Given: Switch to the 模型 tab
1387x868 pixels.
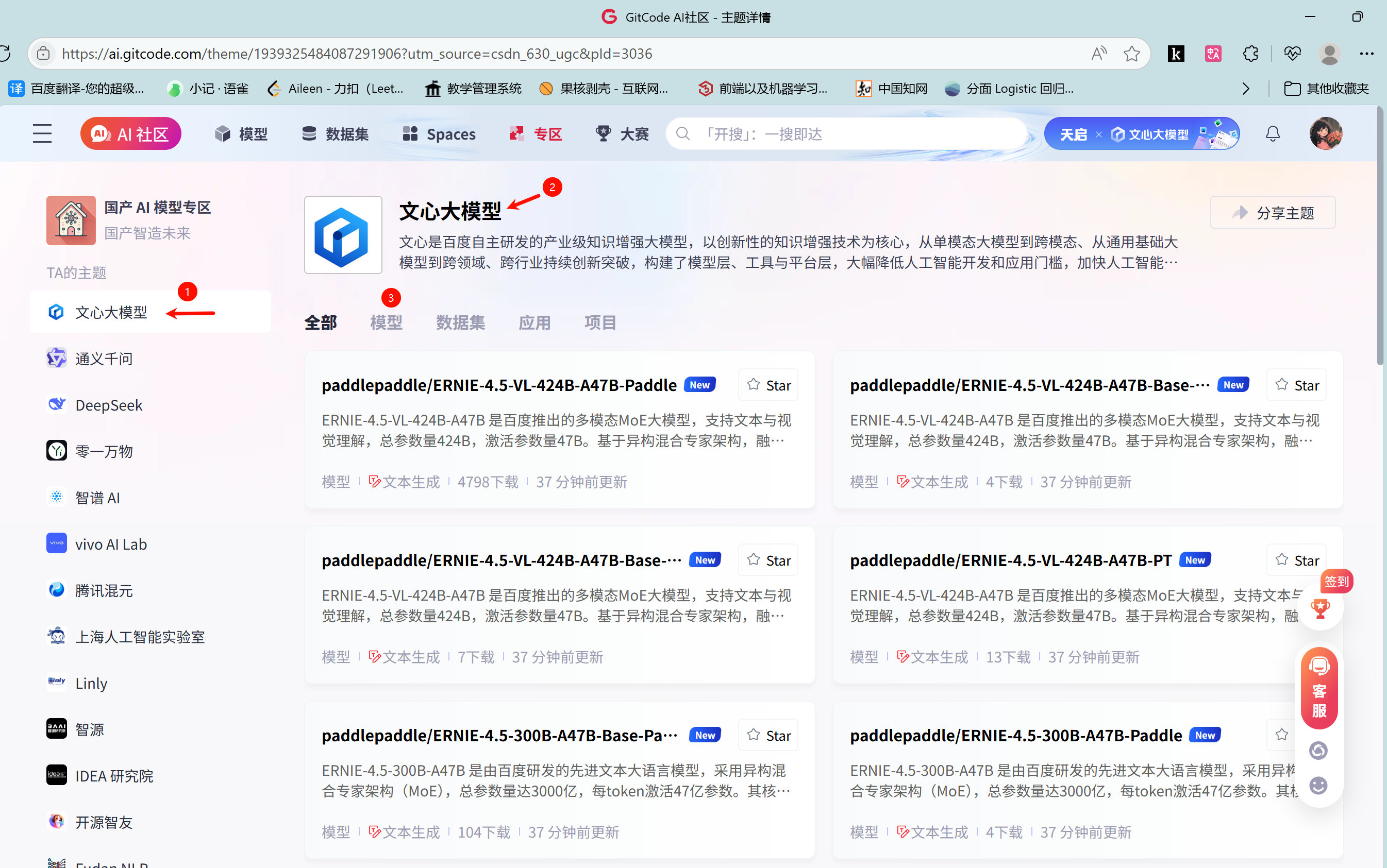Looking at the screenshot, I should pos(386,322).
